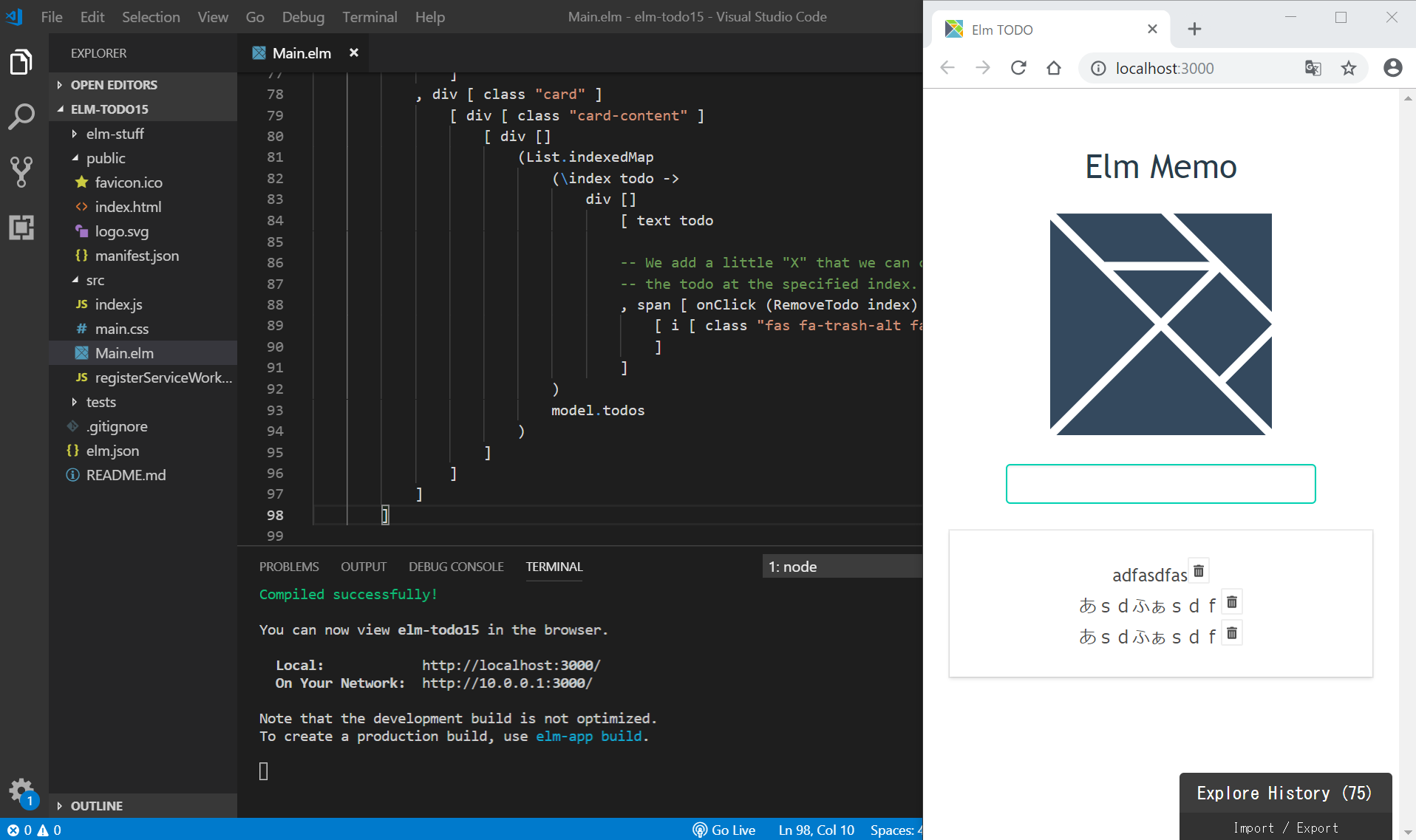Close the Main.elm editor tab
This screenshot has width=1416, height=840.
[x=354, y=52]
